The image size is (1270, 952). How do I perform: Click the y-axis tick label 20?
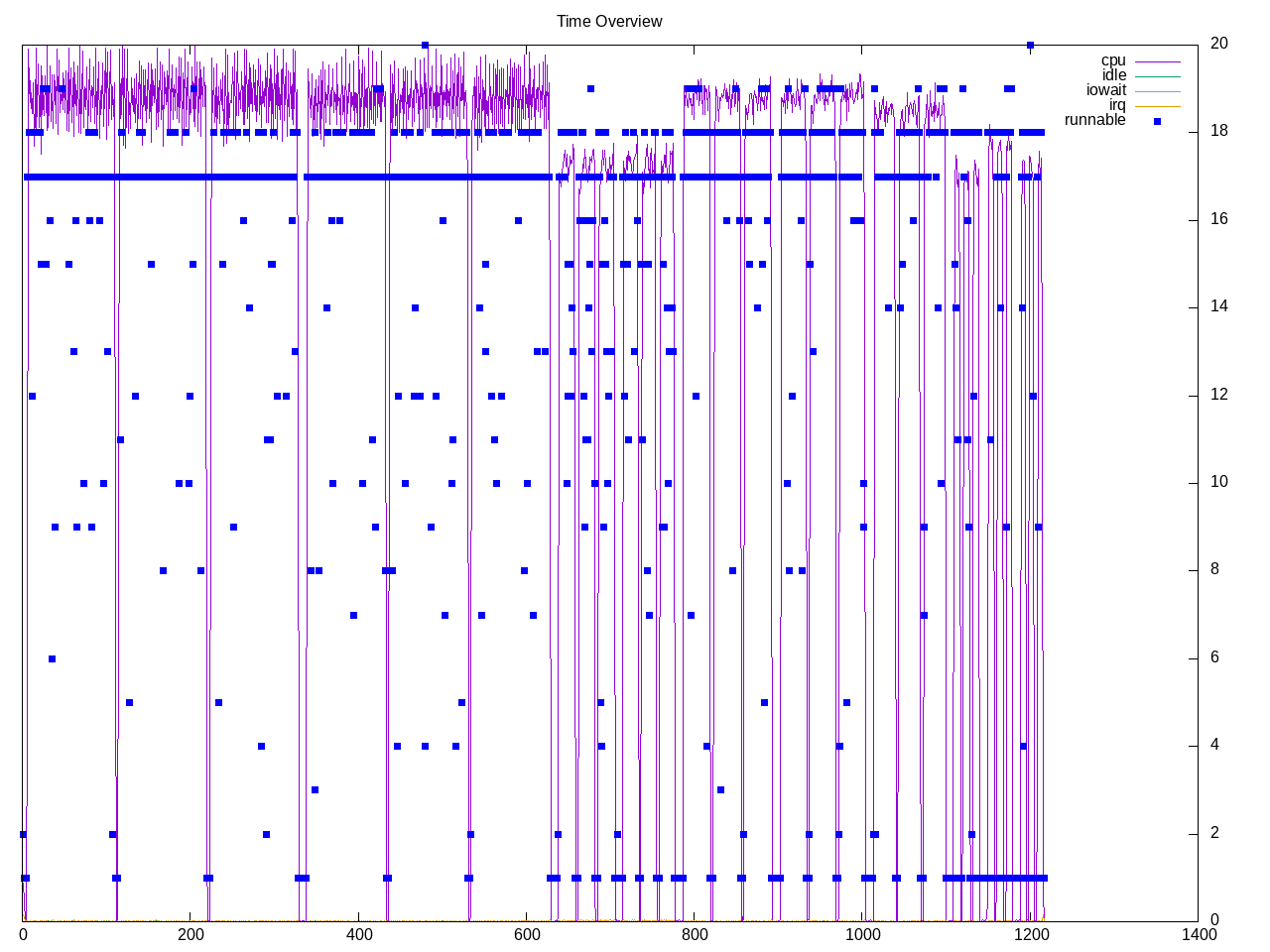point(1219,44)
